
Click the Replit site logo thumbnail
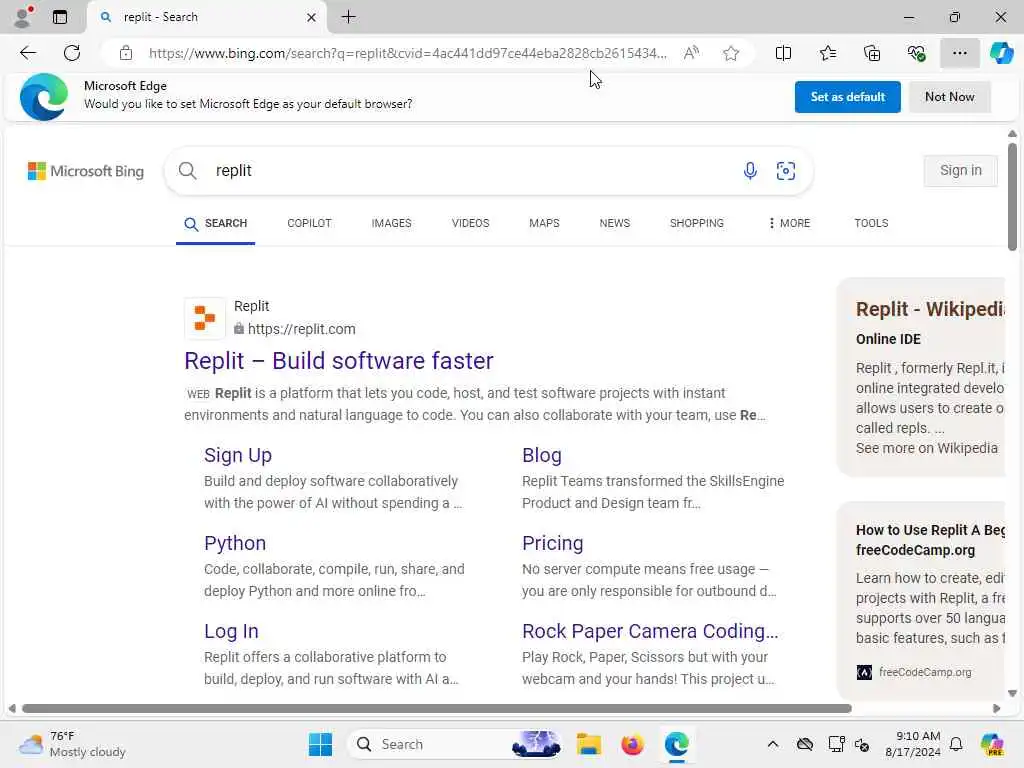[204, 318]
